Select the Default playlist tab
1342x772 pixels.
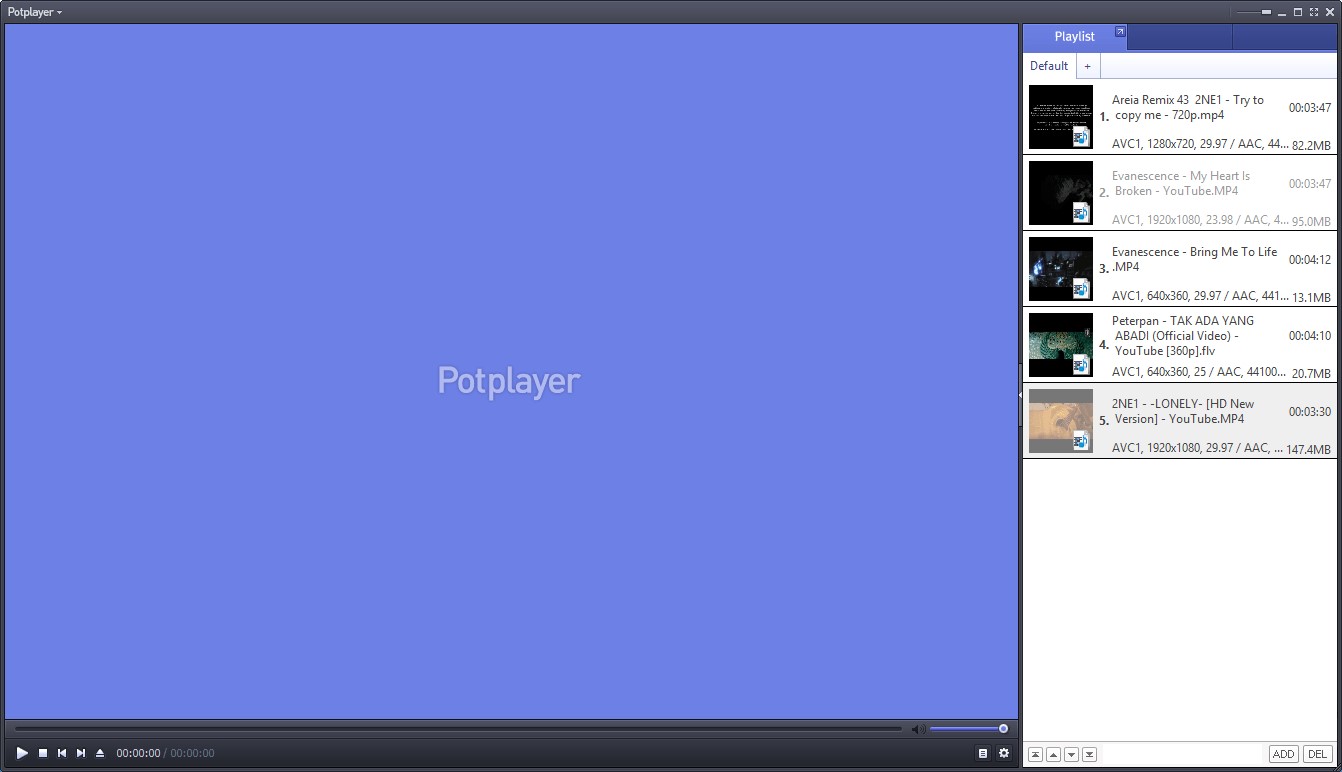[x=1048, y=65]
